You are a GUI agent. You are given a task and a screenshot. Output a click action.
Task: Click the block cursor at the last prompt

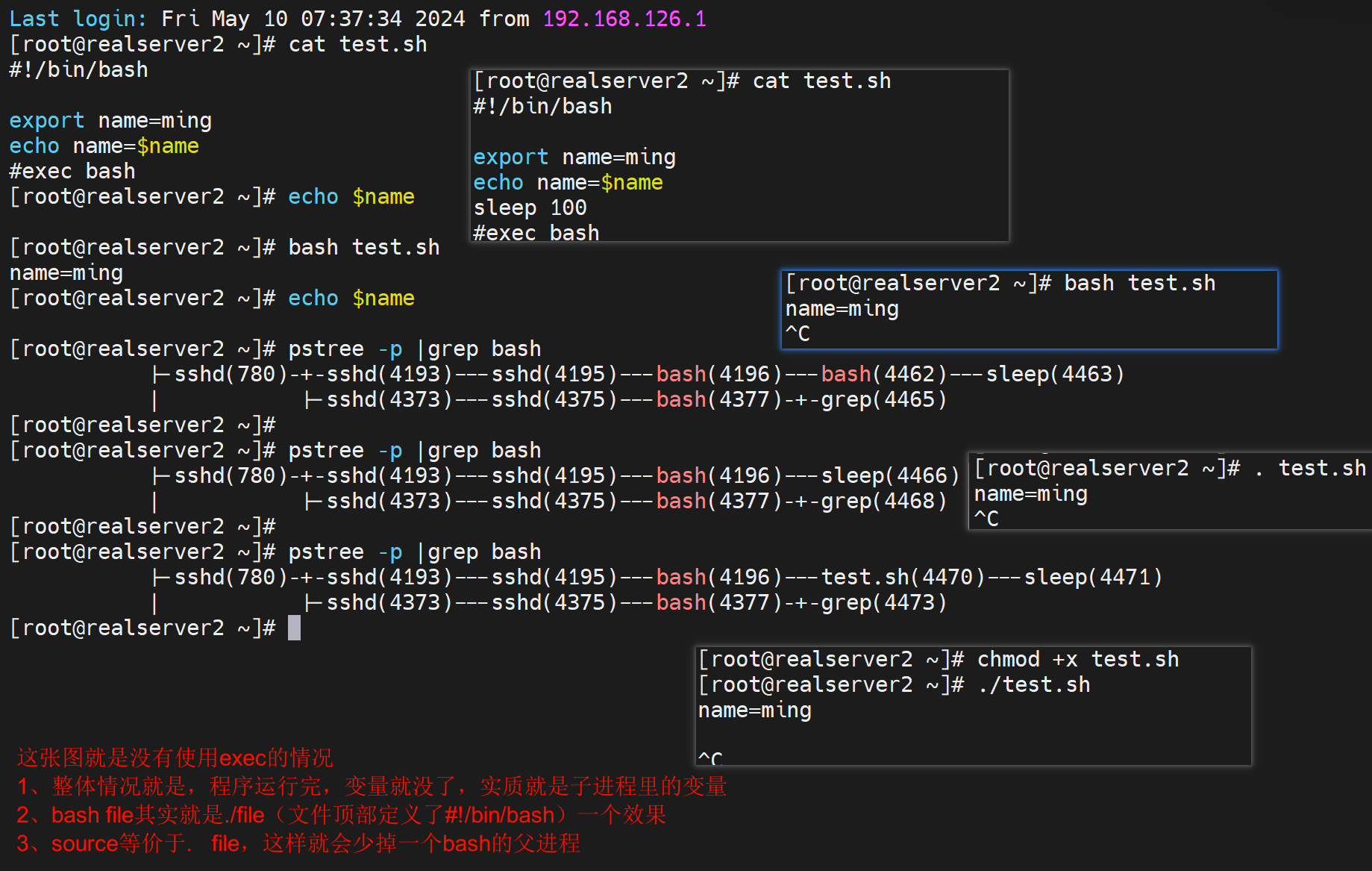[294, 628]
